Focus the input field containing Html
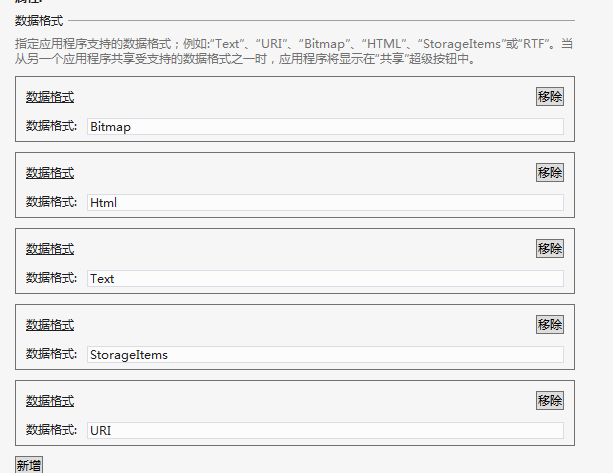The height and width of the screenshot is (473, 613). [325, 202]
